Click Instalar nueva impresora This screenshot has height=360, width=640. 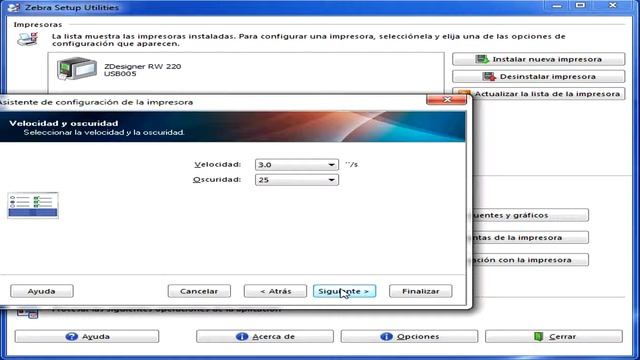(x=538, y=59)
